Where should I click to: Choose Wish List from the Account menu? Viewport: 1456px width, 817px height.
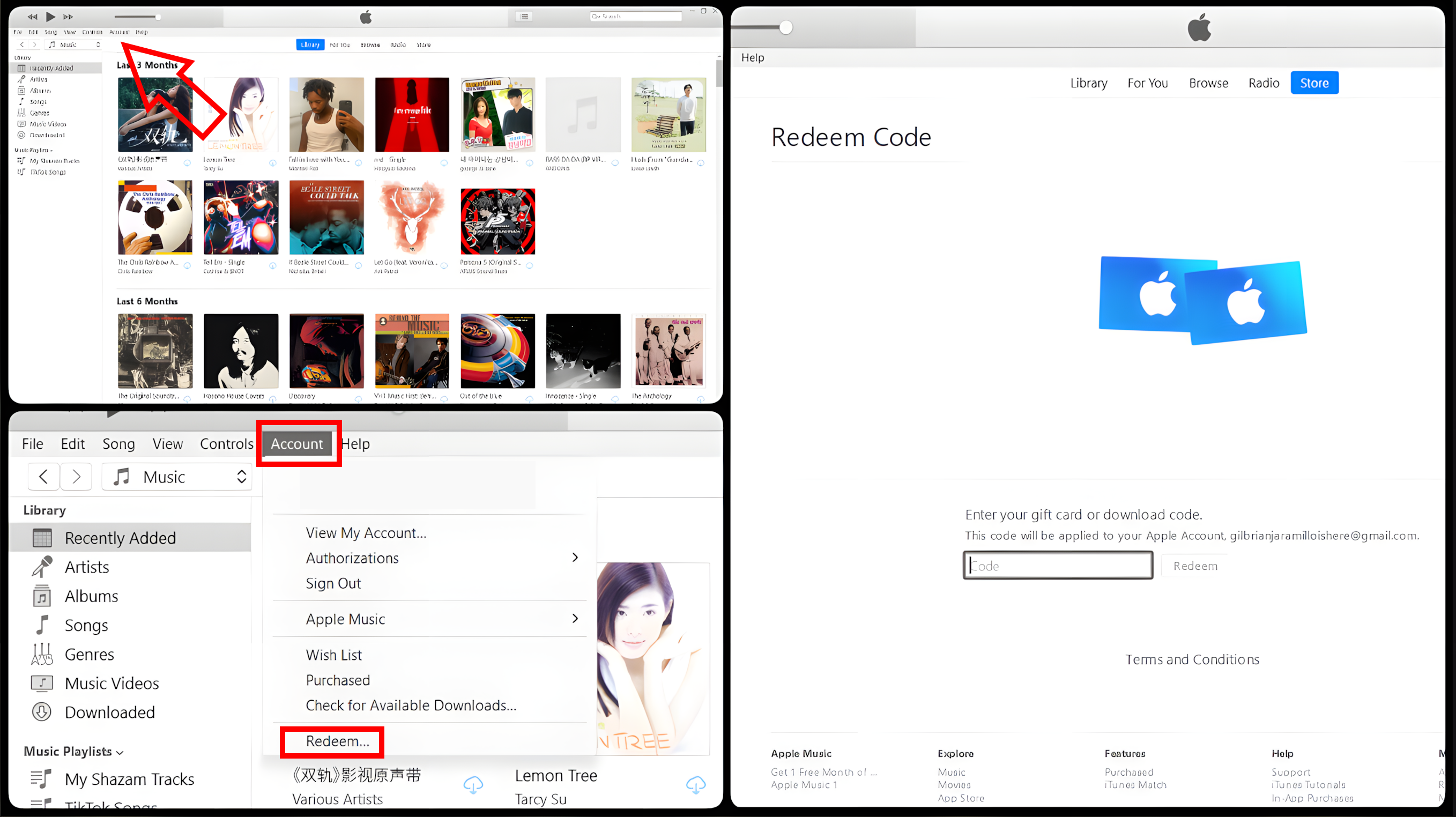(x=334, y=655)
